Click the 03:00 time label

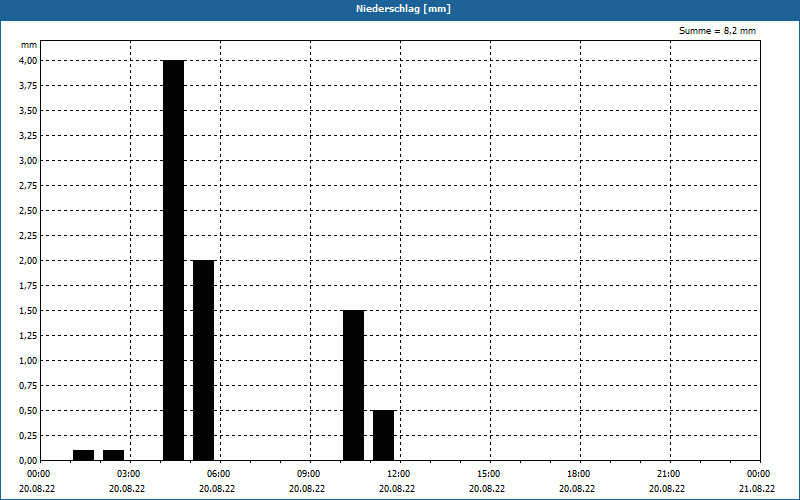(x=129, y=474)
